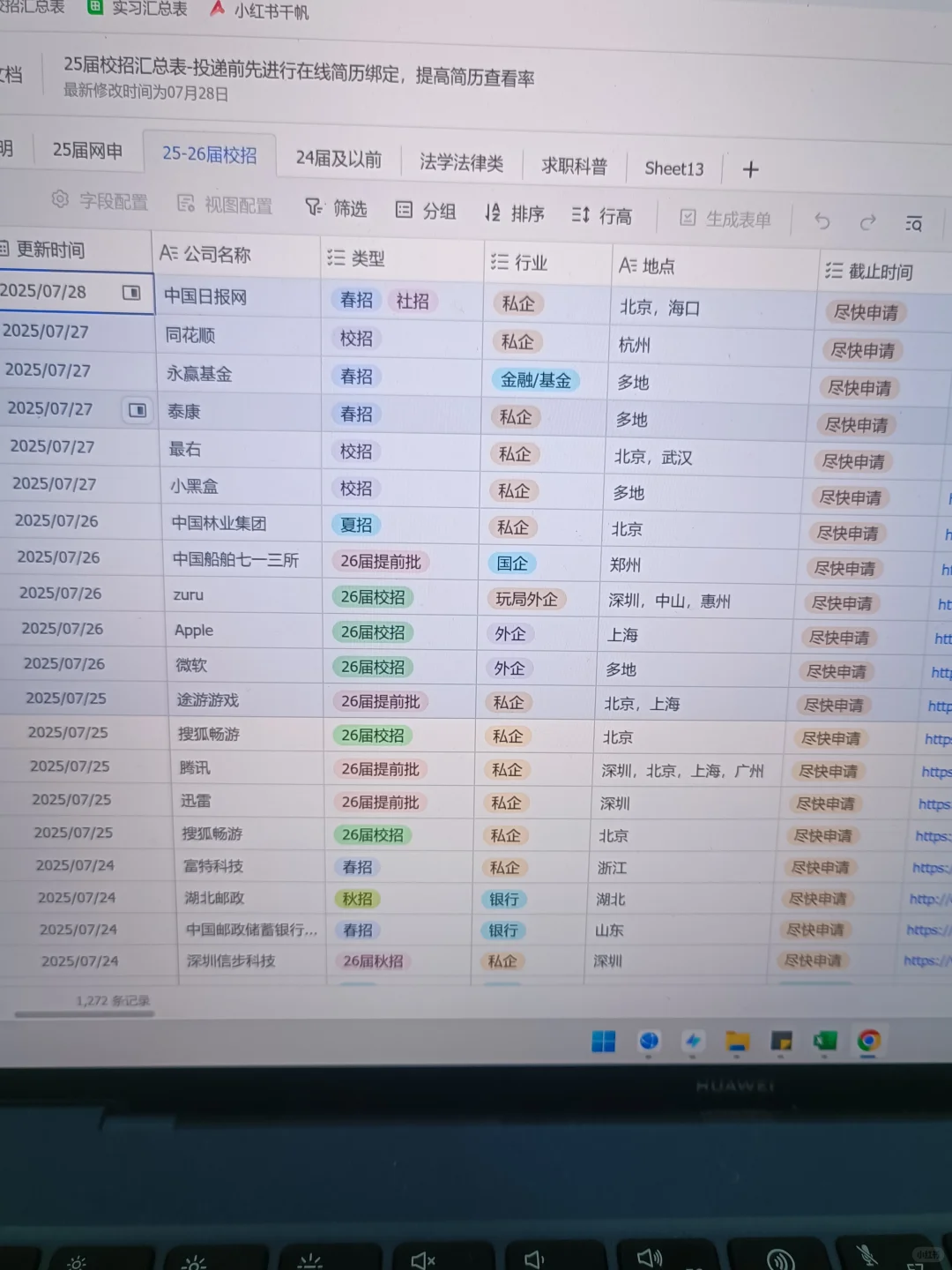Open https link in 湖北邮政 row
This screenshot has width=952, height=1270.
click(929, 899)
